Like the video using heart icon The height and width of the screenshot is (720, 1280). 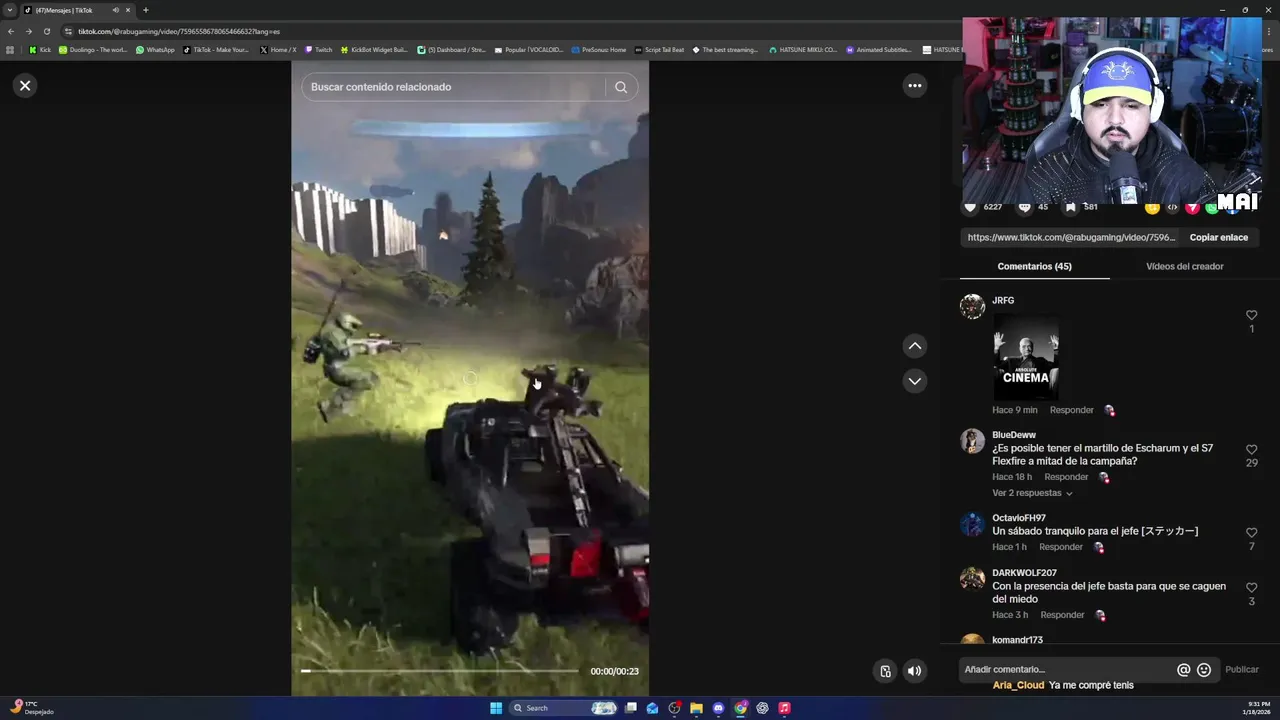coord(970,207)
